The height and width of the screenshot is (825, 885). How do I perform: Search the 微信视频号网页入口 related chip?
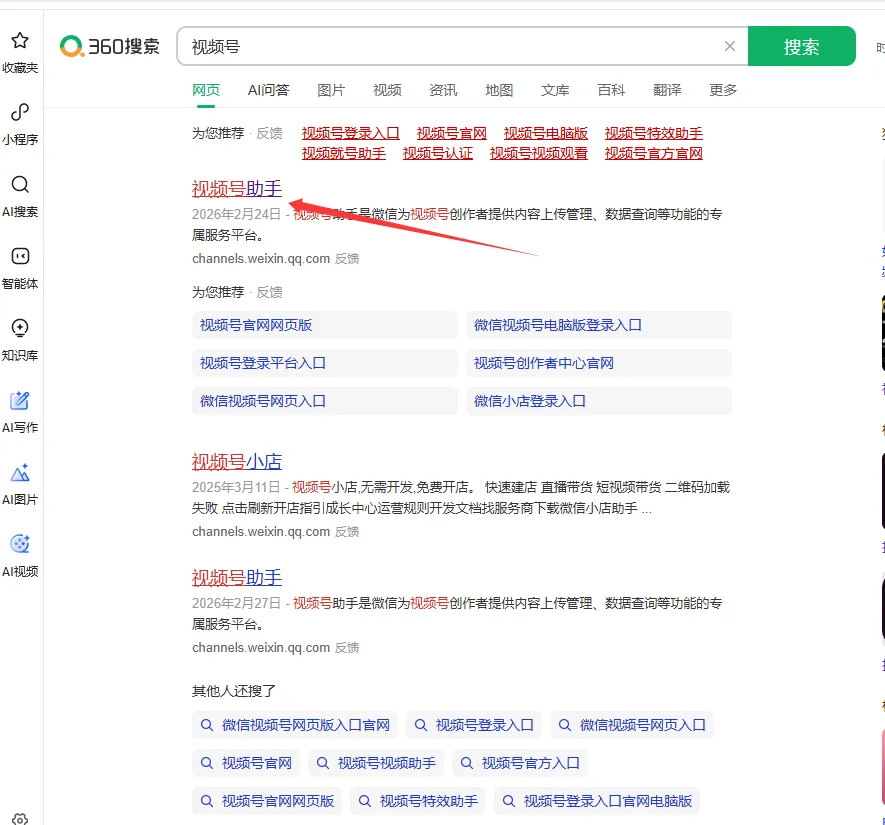[632, 725]
